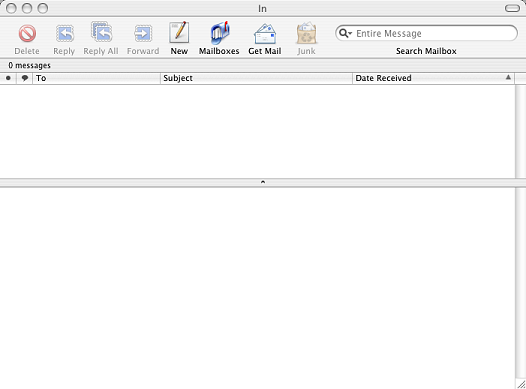Click the Delete toolbar icon
526x389 pixels.
click(27, 34)
